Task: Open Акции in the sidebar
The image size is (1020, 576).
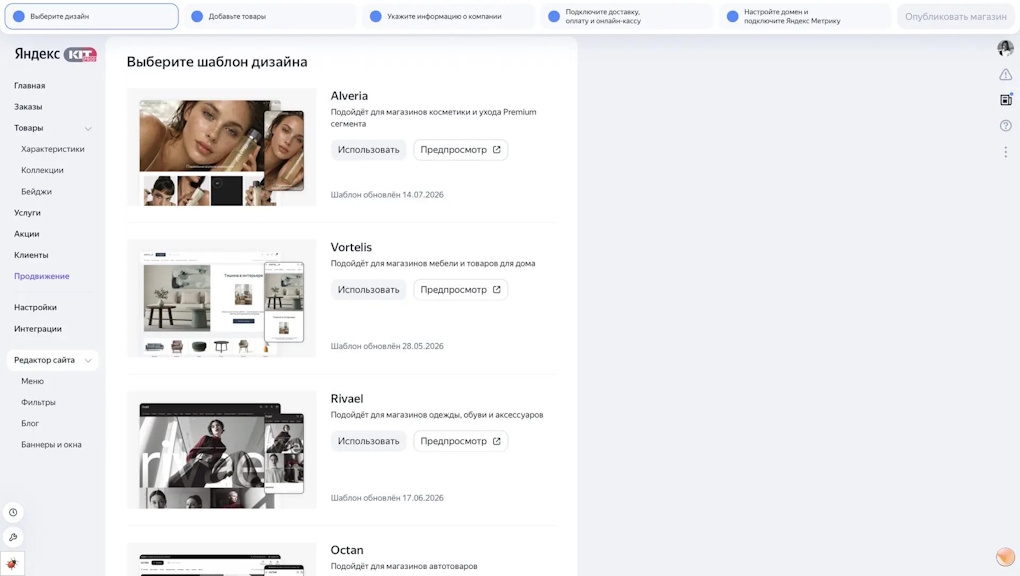Action: [x=27, y=234]
